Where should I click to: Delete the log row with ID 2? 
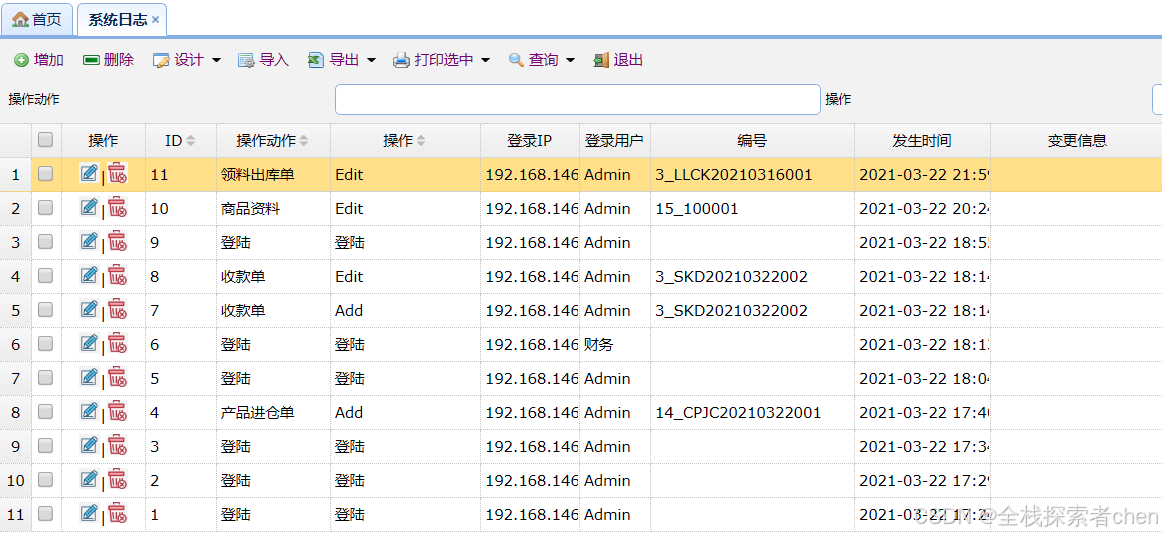click(117, 480)
